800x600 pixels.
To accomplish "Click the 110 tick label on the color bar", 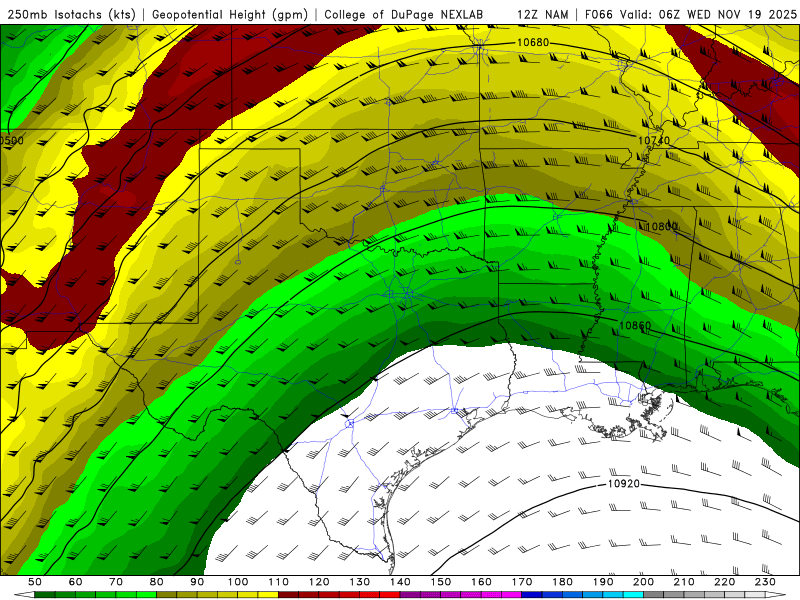I will (279, 582).
